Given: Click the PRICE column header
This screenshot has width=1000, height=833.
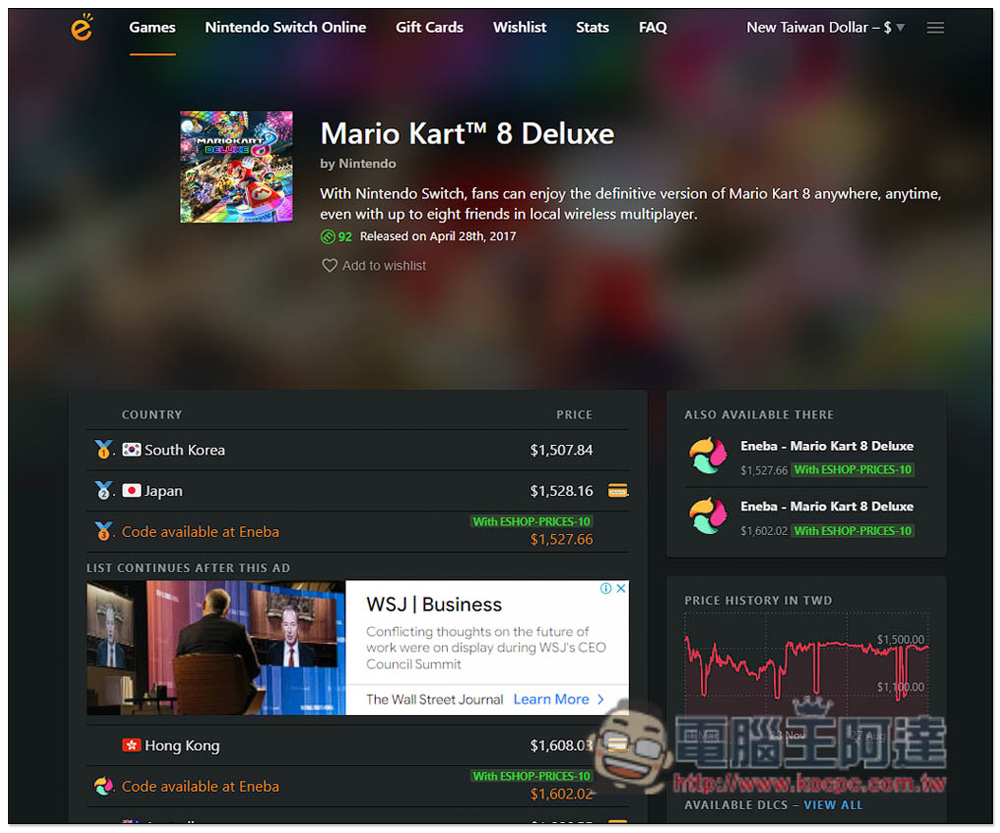Looking at the screenshot, I should point(574,415).
